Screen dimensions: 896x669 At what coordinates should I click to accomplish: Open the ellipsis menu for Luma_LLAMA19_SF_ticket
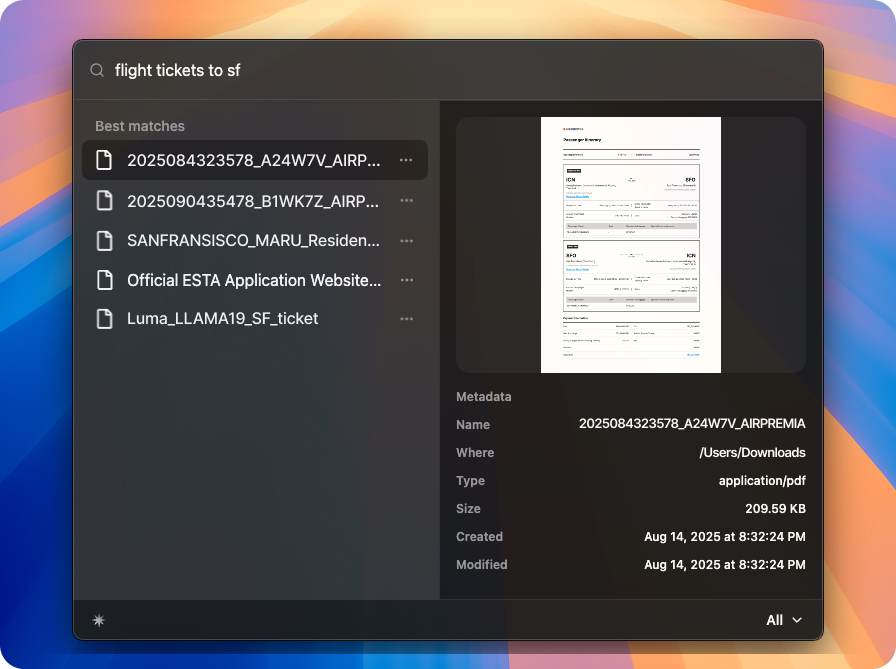pos(407,318)
